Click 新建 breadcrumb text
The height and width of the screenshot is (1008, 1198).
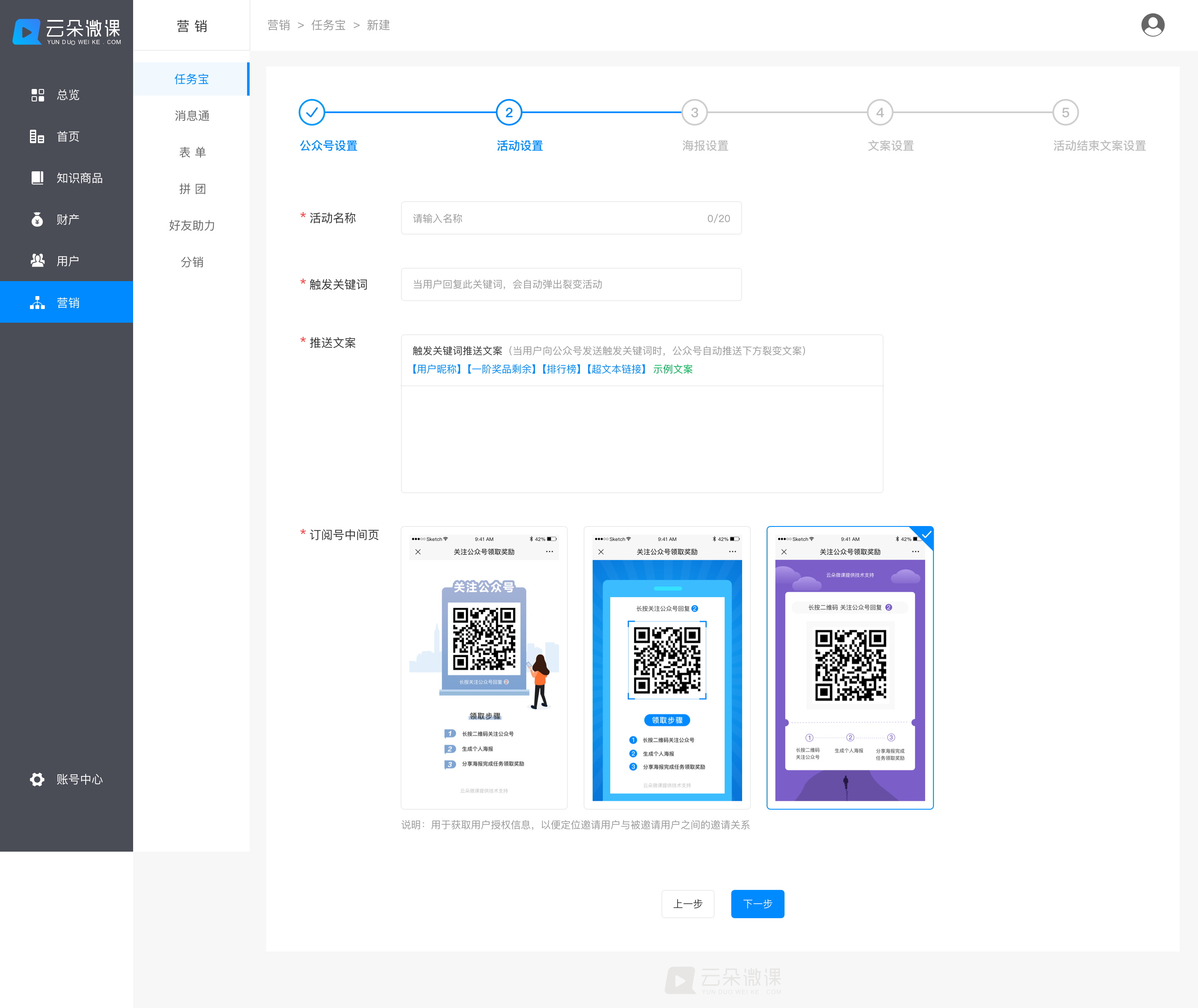(379, 25)
